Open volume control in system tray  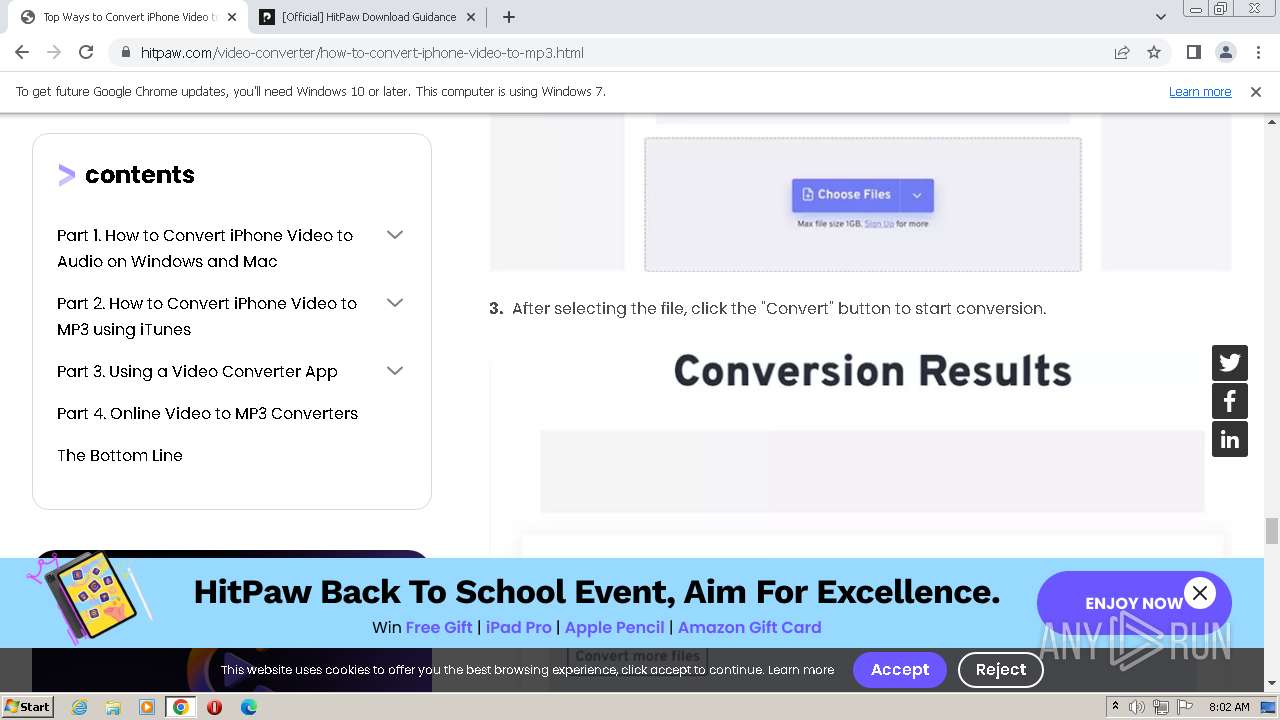pyautogui.click(x=1137, y=707)
